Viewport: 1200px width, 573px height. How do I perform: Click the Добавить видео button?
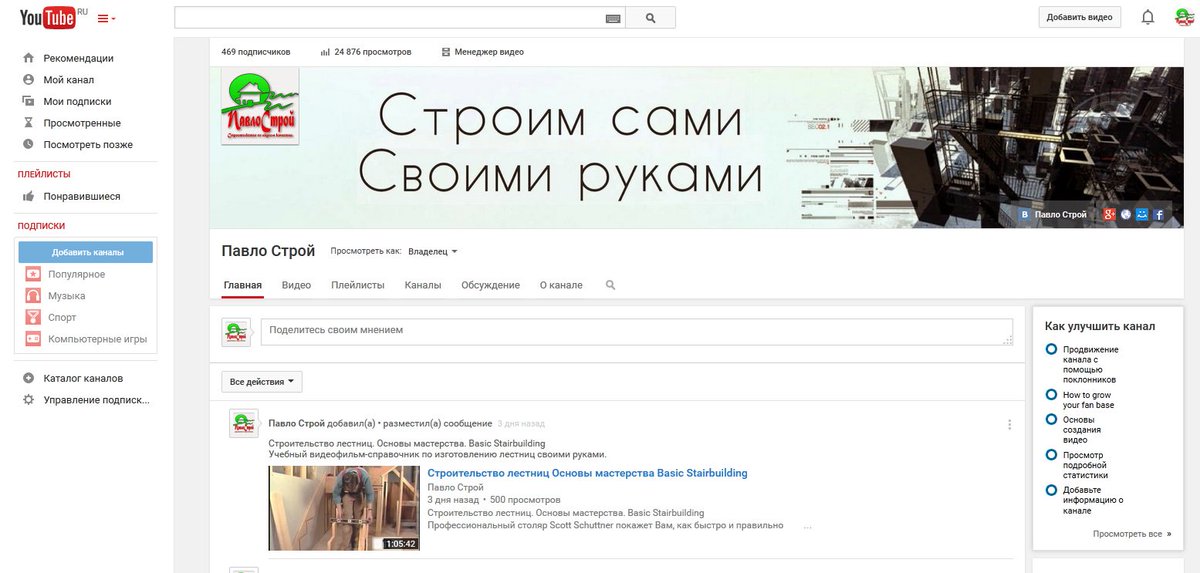click(1079, 17)
